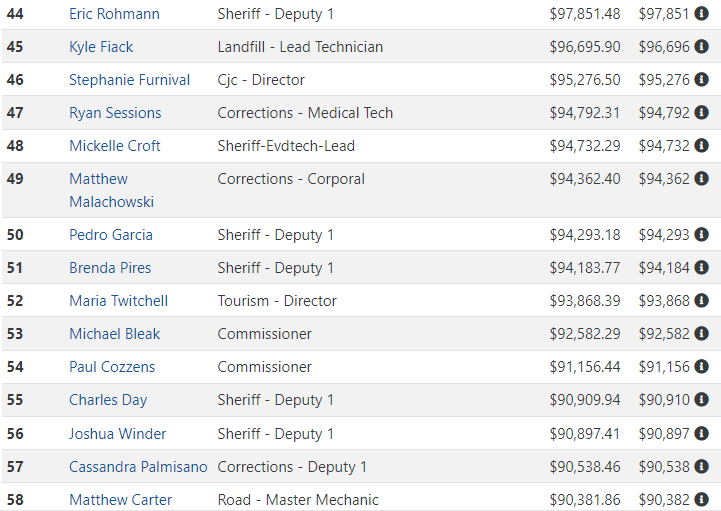Follow the Stephanie Furnival link
This screenshot has width=721, height=511.
pyautogui.click(x=129, y=80)
